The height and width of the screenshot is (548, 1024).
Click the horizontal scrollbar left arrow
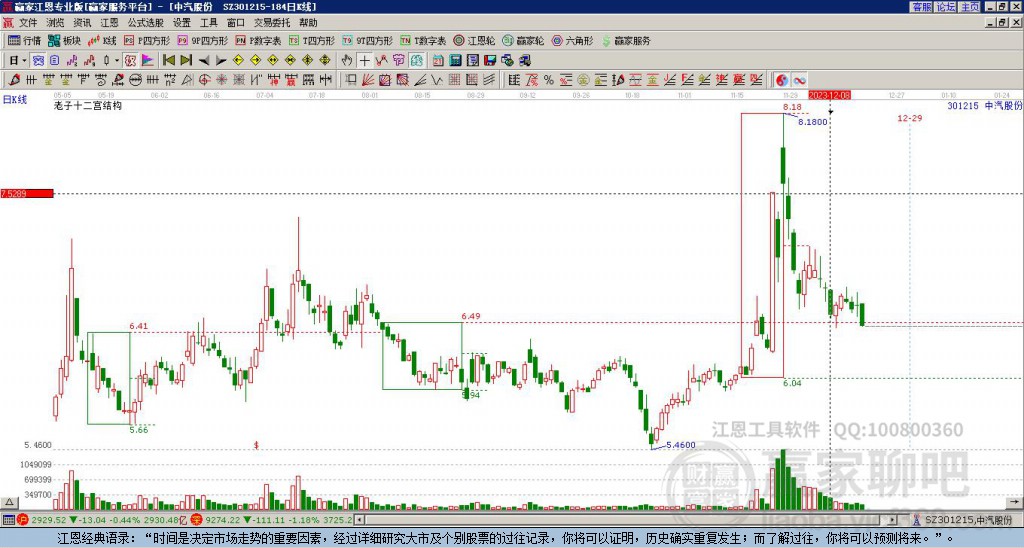(x=360, y=520)
